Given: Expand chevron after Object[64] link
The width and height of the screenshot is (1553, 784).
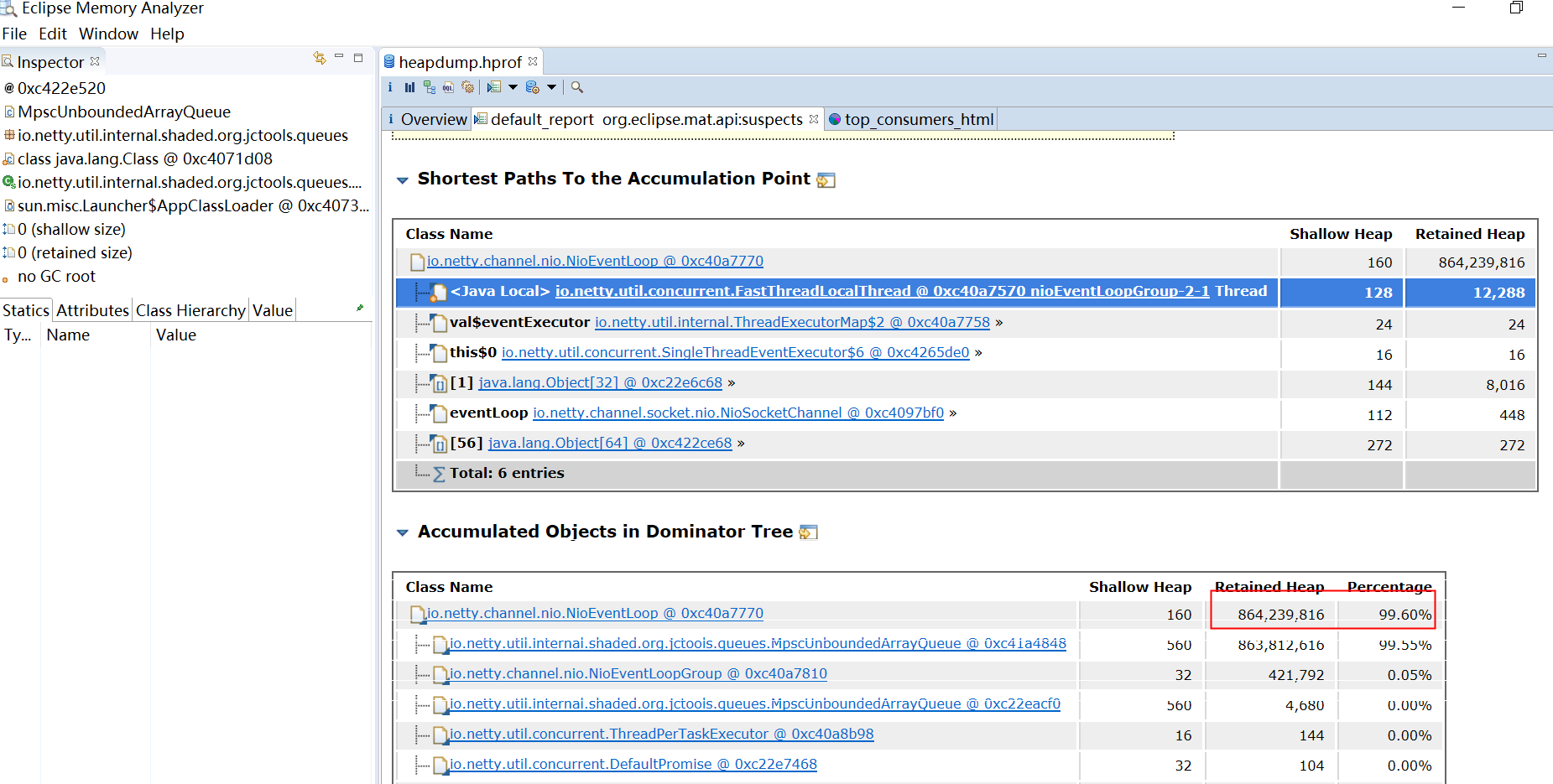Looking at the screenshot, I should 741,444.
